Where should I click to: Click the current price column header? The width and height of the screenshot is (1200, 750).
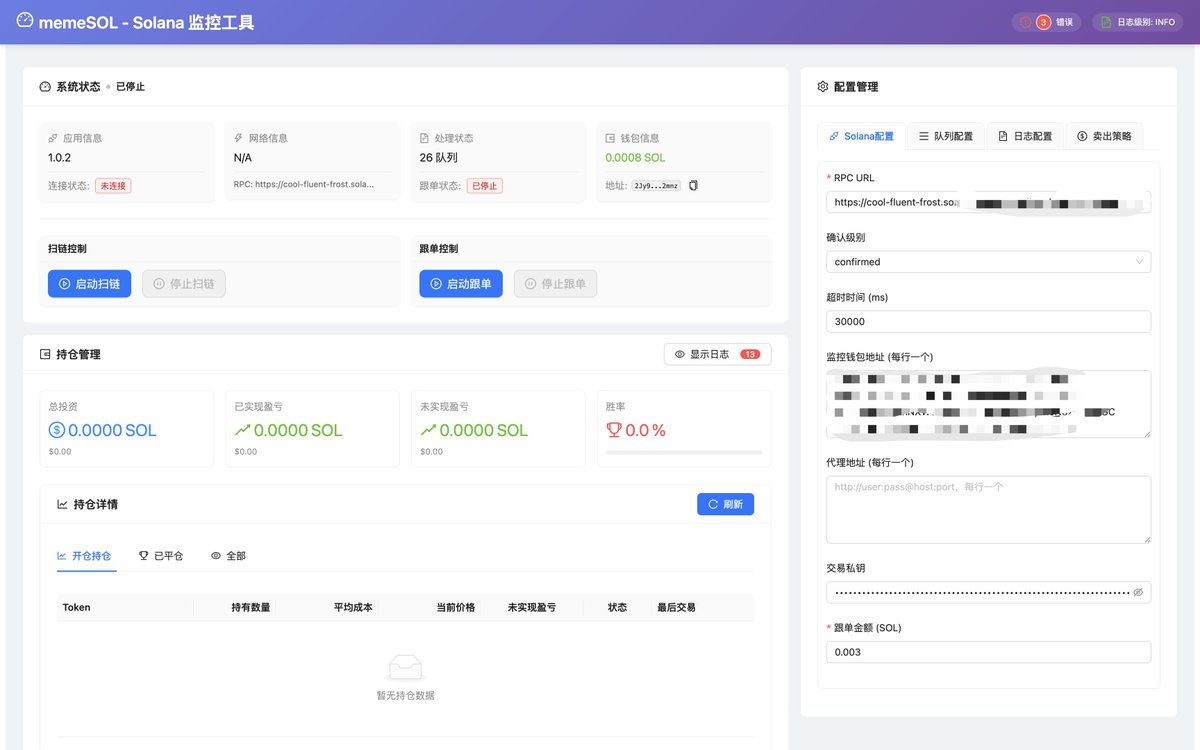(456, 607)
